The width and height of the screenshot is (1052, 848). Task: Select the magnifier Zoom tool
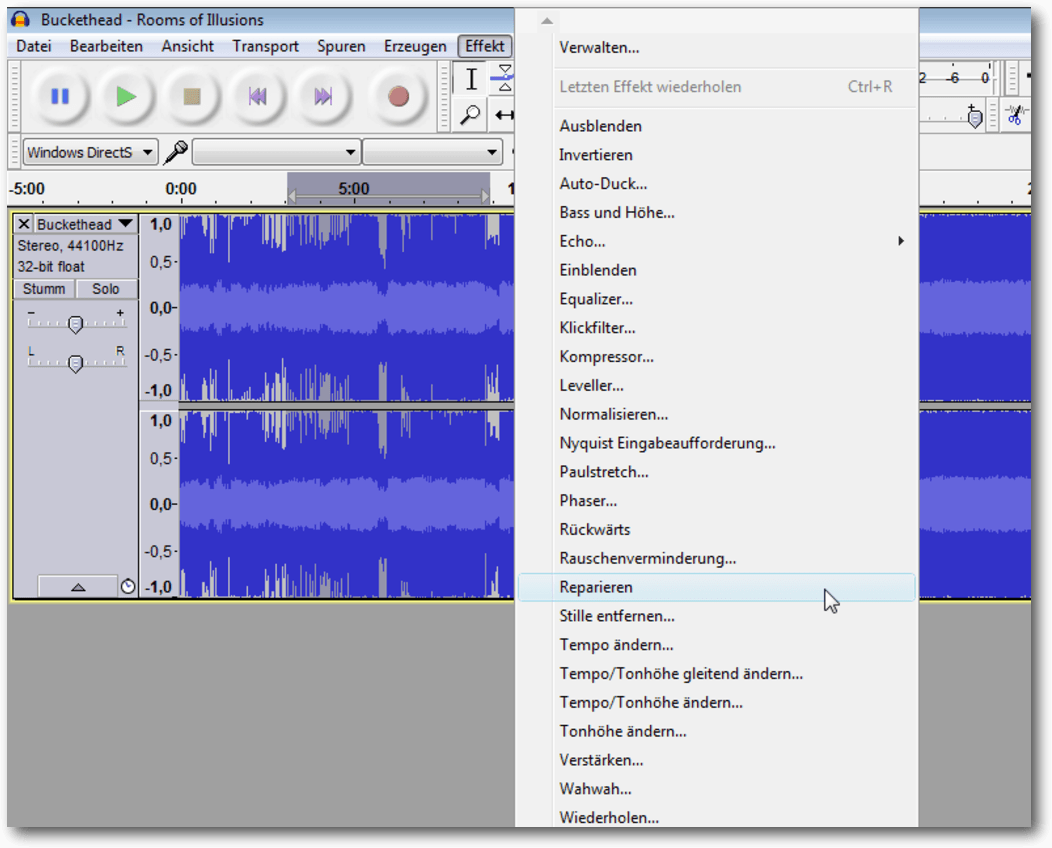click(x=471, y=115)
